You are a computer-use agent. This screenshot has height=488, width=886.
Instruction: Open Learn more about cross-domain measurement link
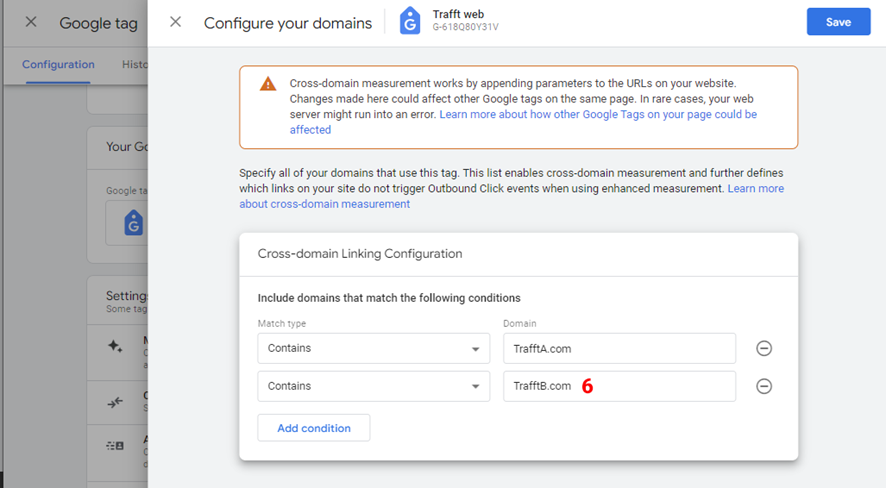(x=755, y=189)
